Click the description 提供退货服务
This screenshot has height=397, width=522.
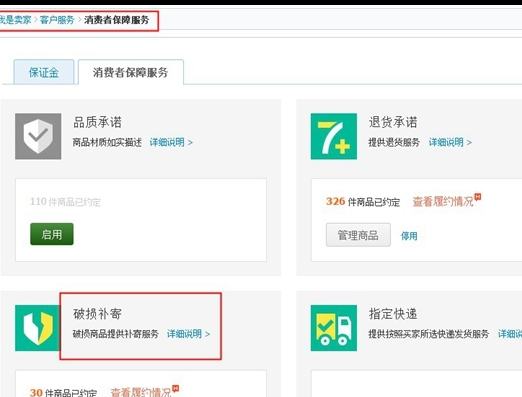point(394,142)
